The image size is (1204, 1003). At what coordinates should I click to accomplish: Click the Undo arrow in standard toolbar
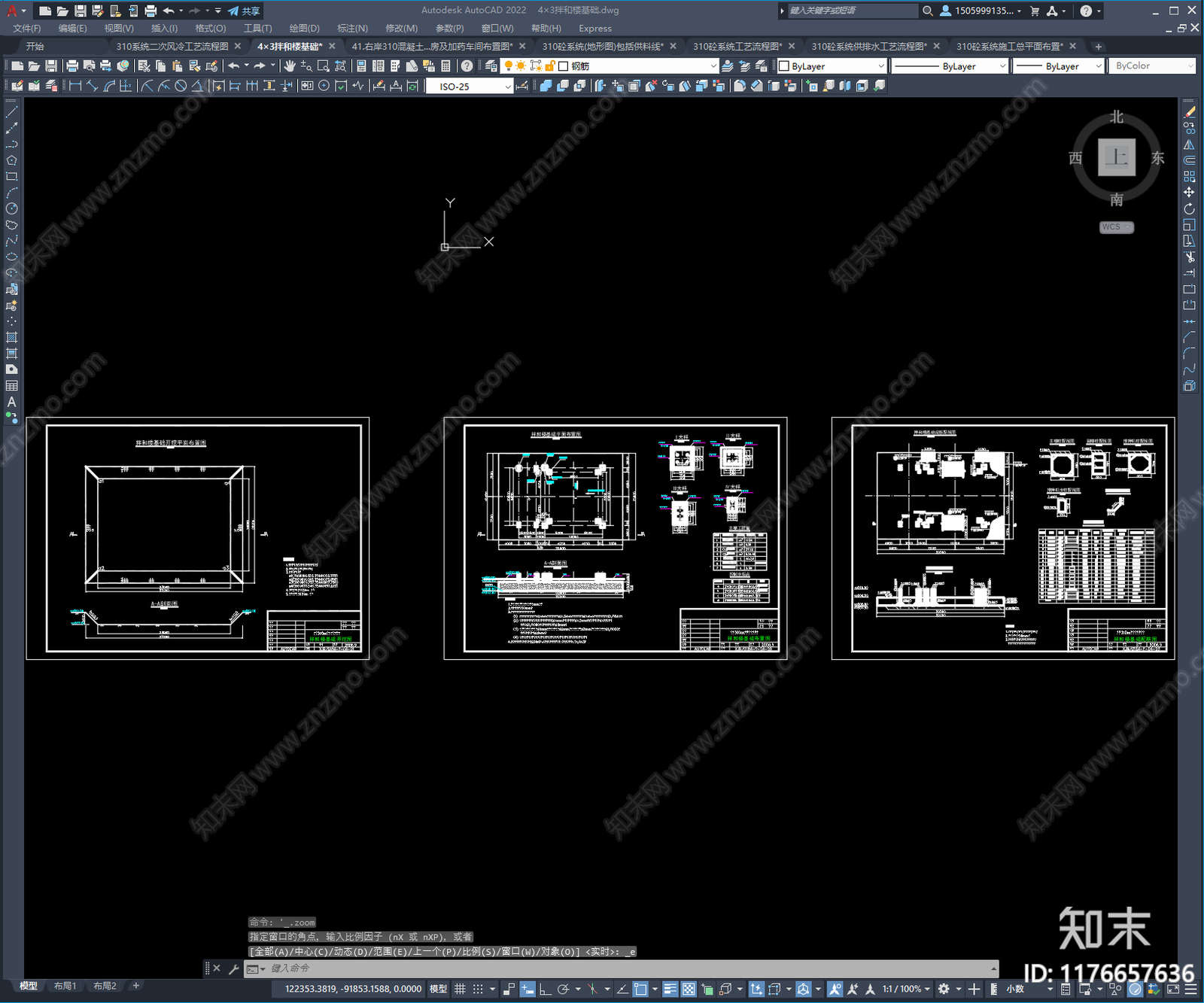coord(234,66)
